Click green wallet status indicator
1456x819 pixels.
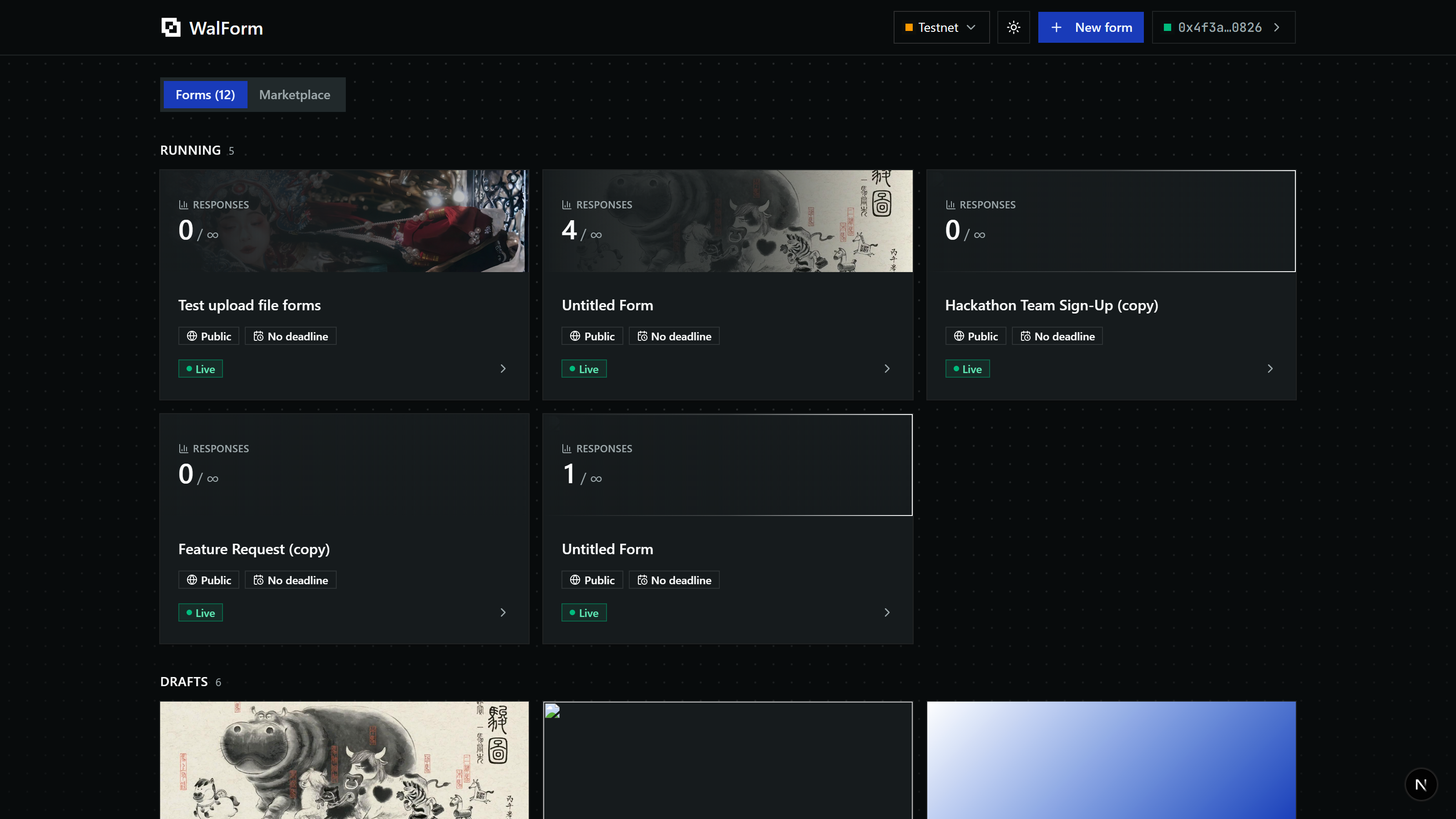coord(1167,27)
